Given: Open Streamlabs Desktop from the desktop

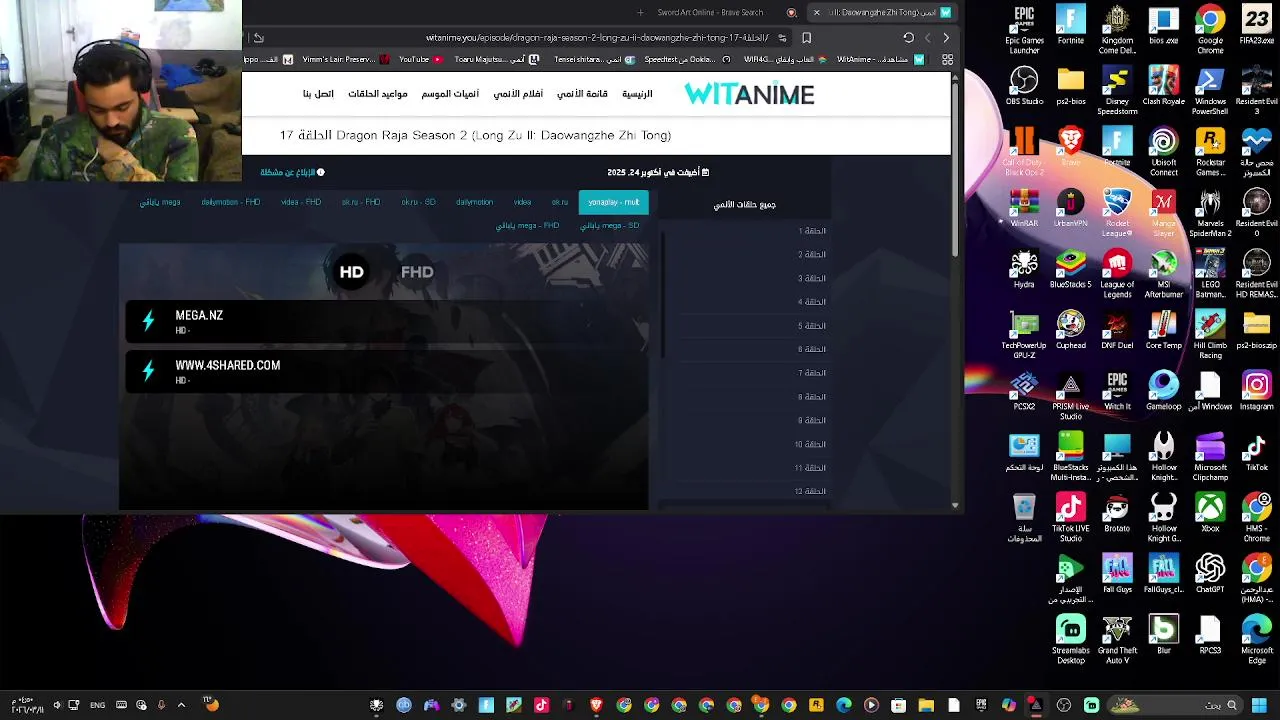Looking at the screenshot, I should (x=1070, y=640).
